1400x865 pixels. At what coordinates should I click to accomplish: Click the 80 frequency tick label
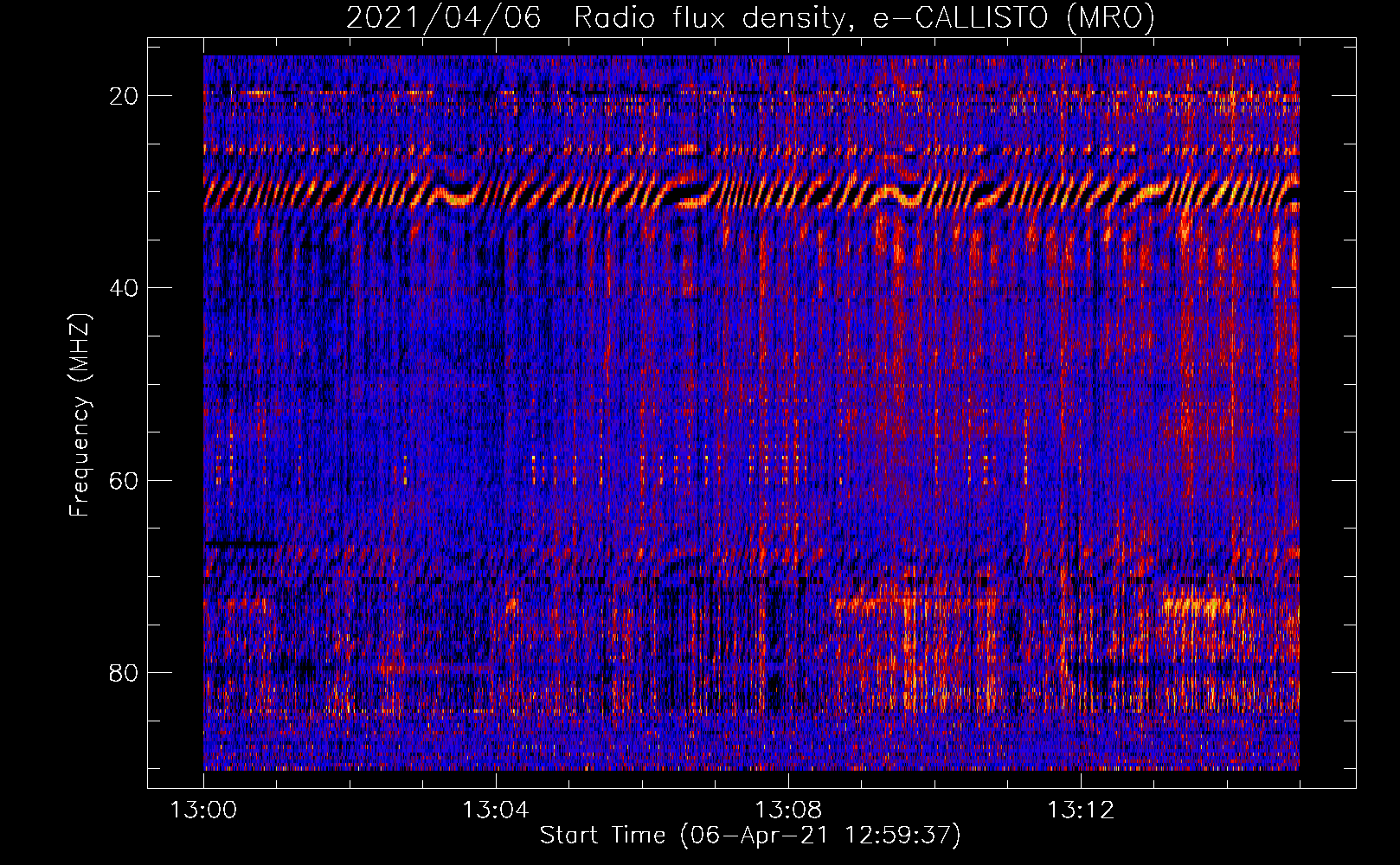click(124, 672)
